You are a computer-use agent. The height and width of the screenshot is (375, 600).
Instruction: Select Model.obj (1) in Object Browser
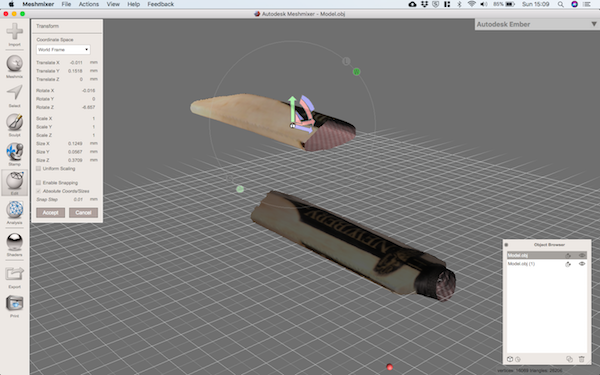pos(547,264)
